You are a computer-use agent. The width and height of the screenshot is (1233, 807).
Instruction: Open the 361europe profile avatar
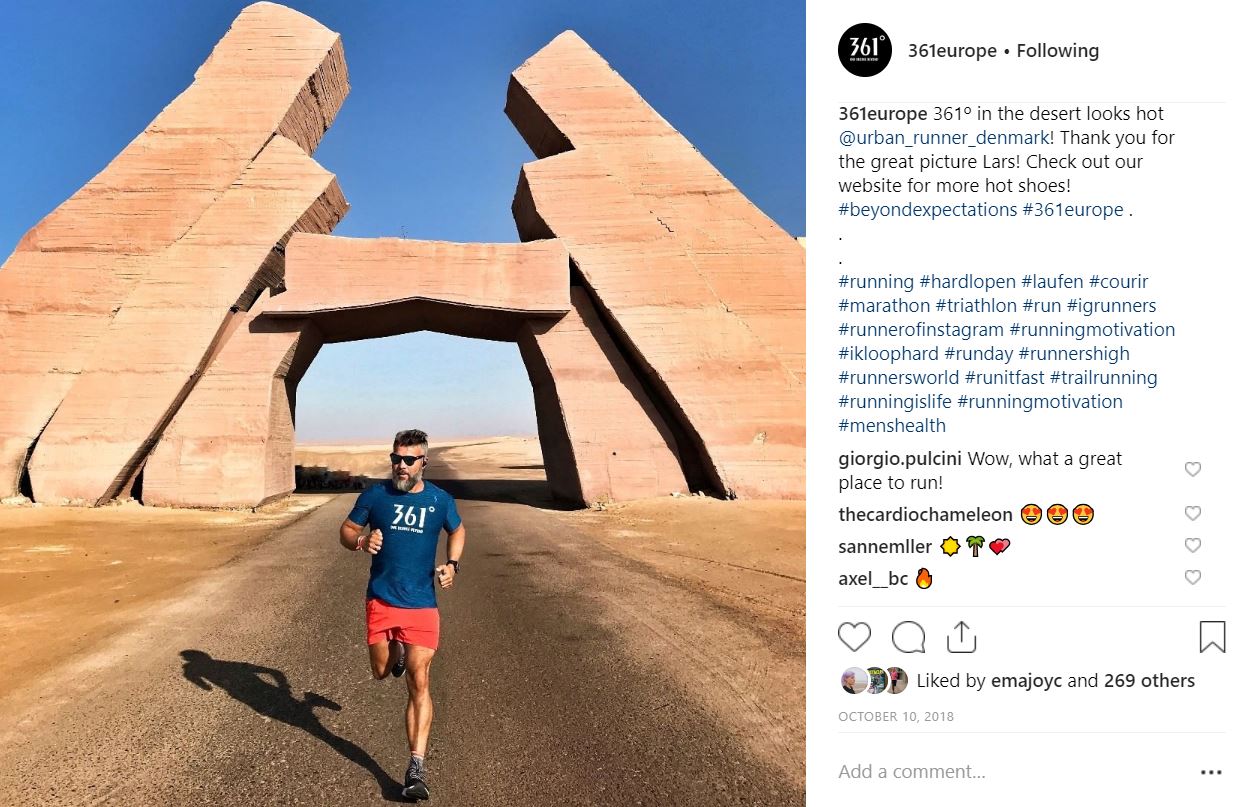(864, 50)
